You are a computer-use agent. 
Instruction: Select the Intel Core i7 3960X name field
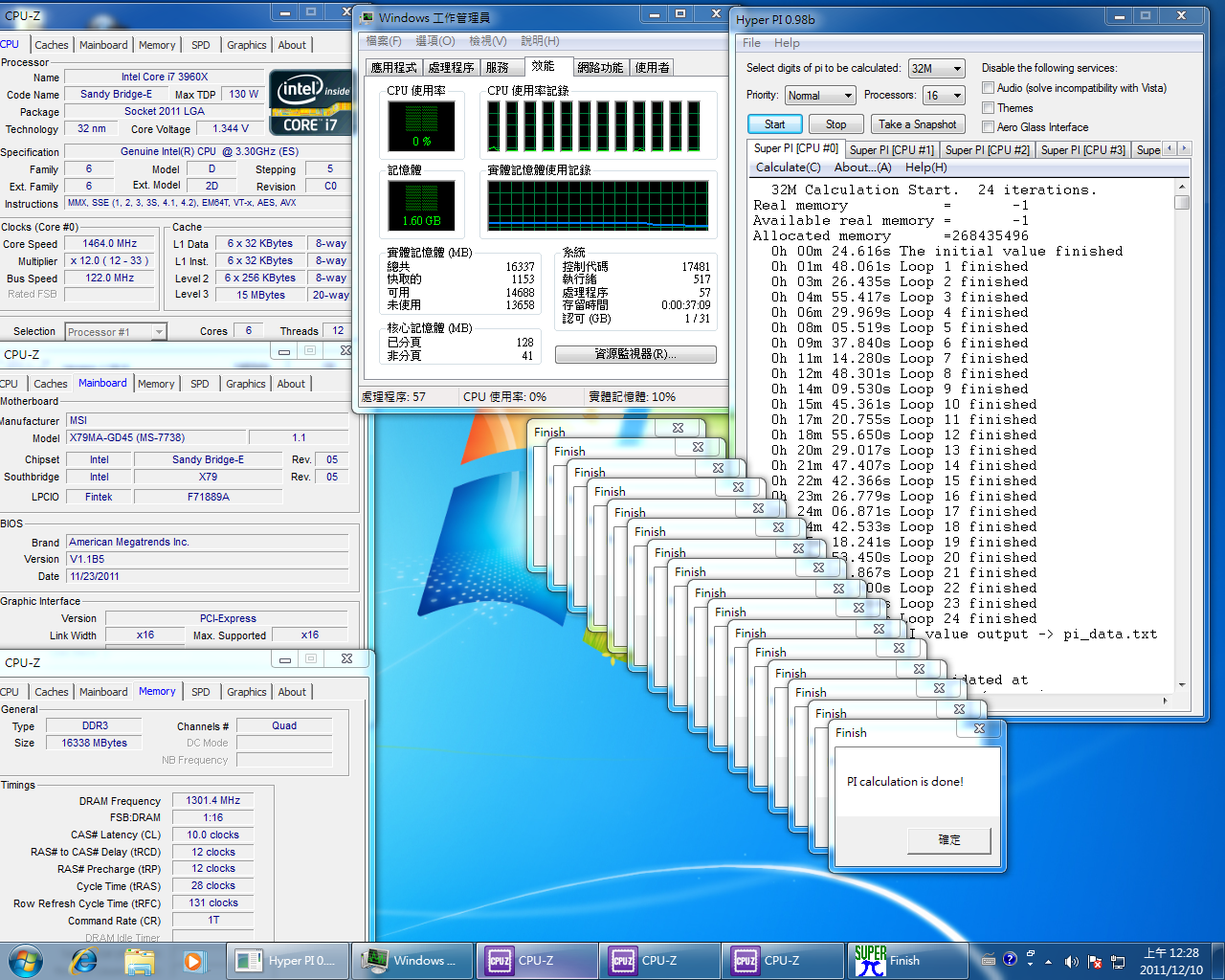point(165,77)
